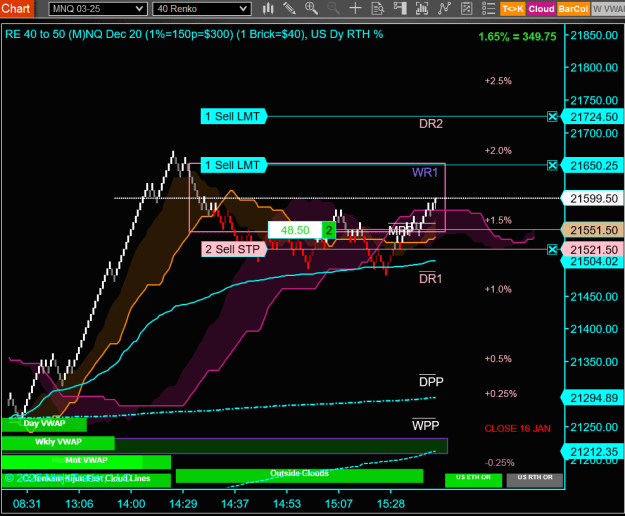Click the +2.0% level label
The height and width of the screenshot is (516, 625).
[498, 151]
